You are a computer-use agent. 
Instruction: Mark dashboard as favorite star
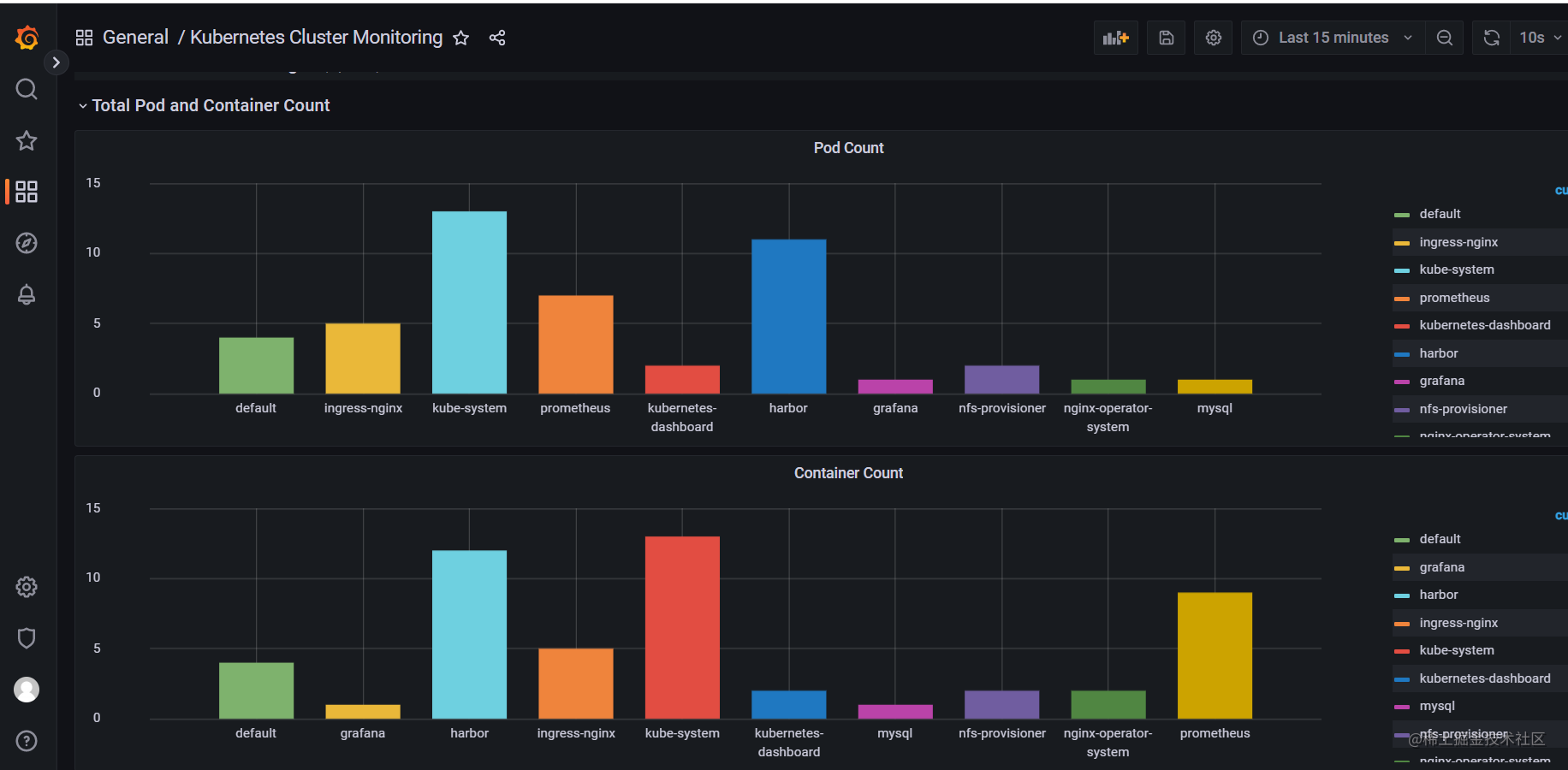(x=460, y=38)
